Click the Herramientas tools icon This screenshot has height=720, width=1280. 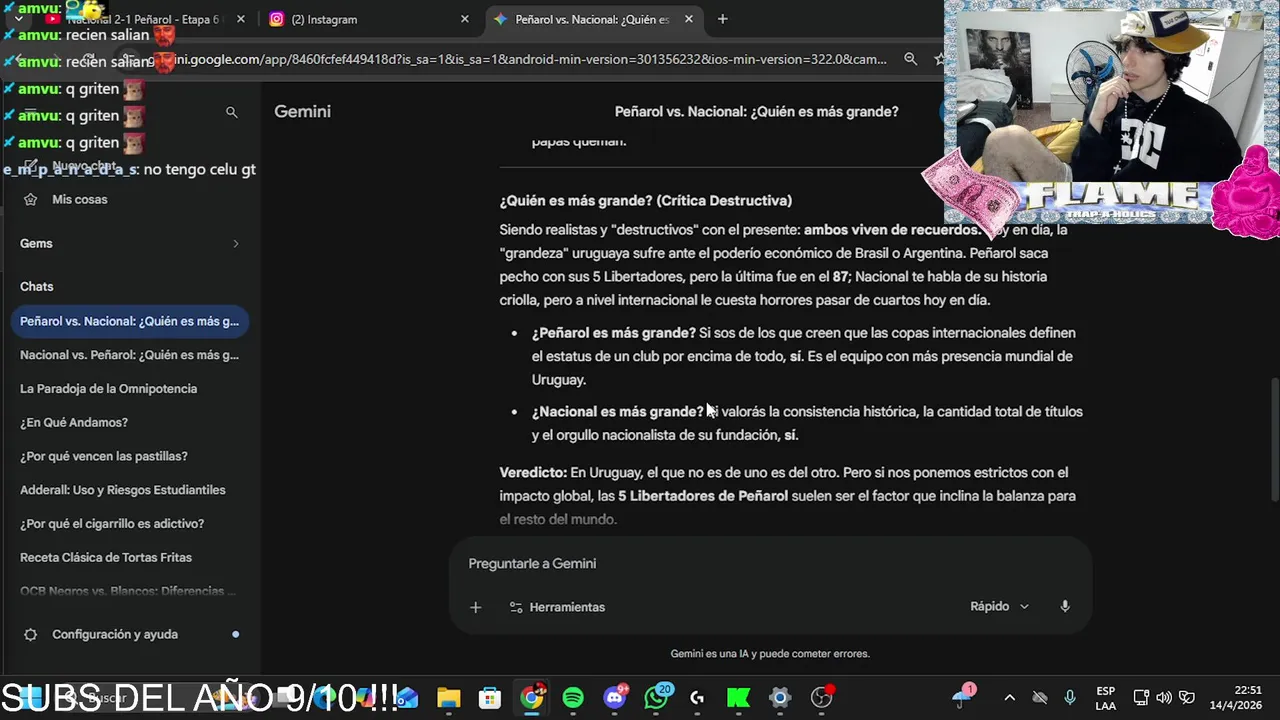coord(516,607)
